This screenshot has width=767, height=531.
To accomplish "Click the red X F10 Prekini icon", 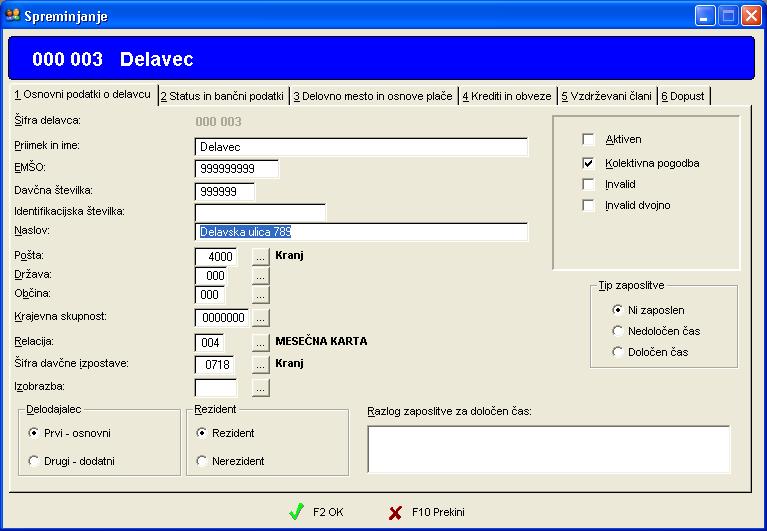I will tap(395, 512).
